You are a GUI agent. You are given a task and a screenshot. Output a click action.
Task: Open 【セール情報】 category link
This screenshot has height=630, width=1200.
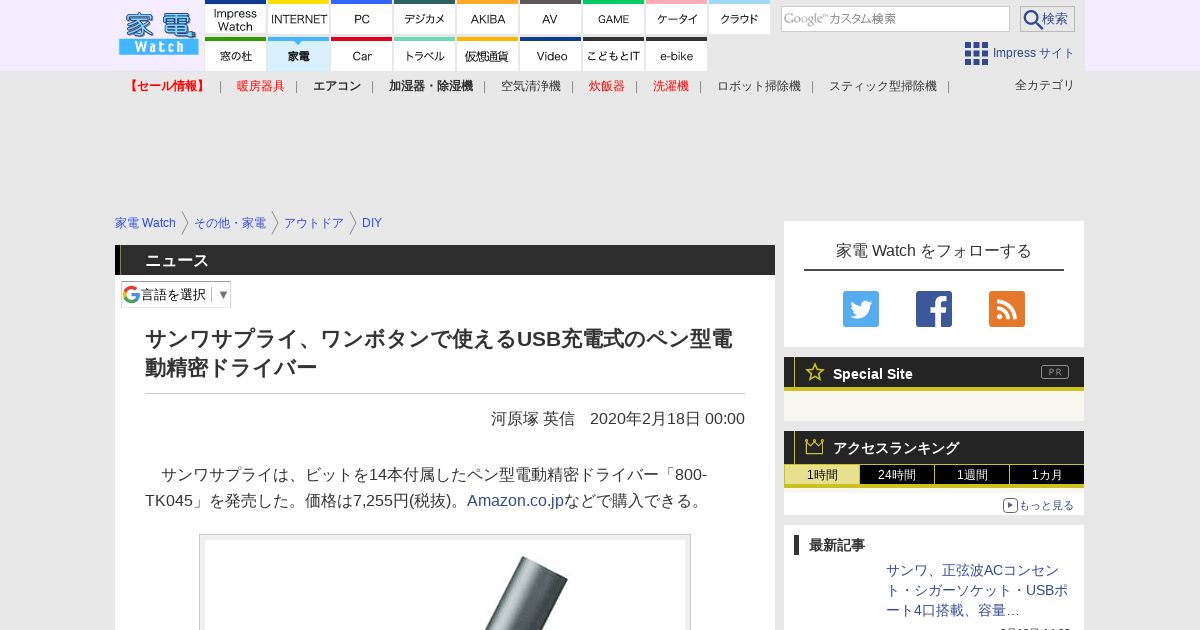167,86
